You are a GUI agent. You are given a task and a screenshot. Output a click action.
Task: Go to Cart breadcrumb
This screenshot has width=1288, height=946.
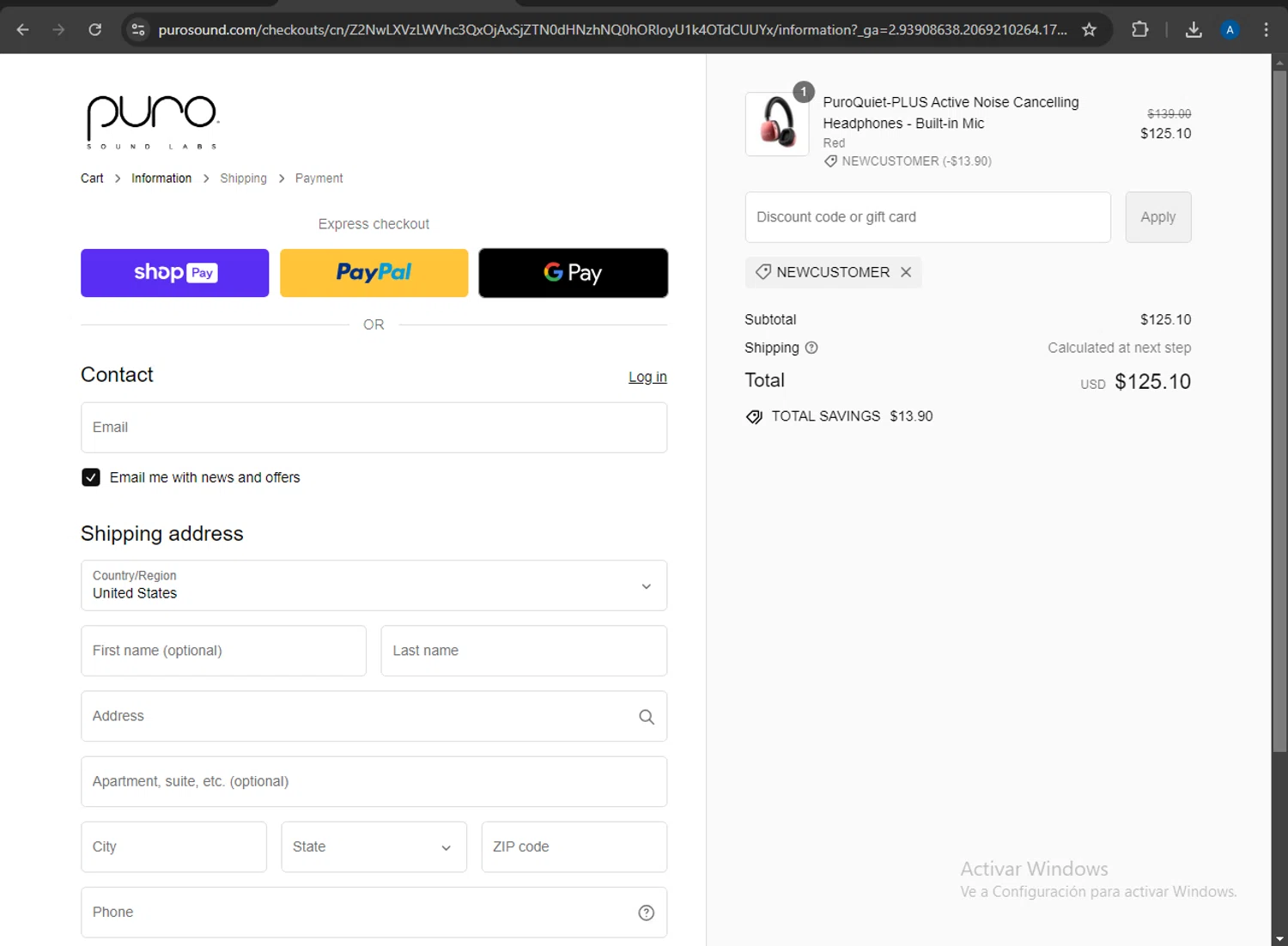click(92, 179)
